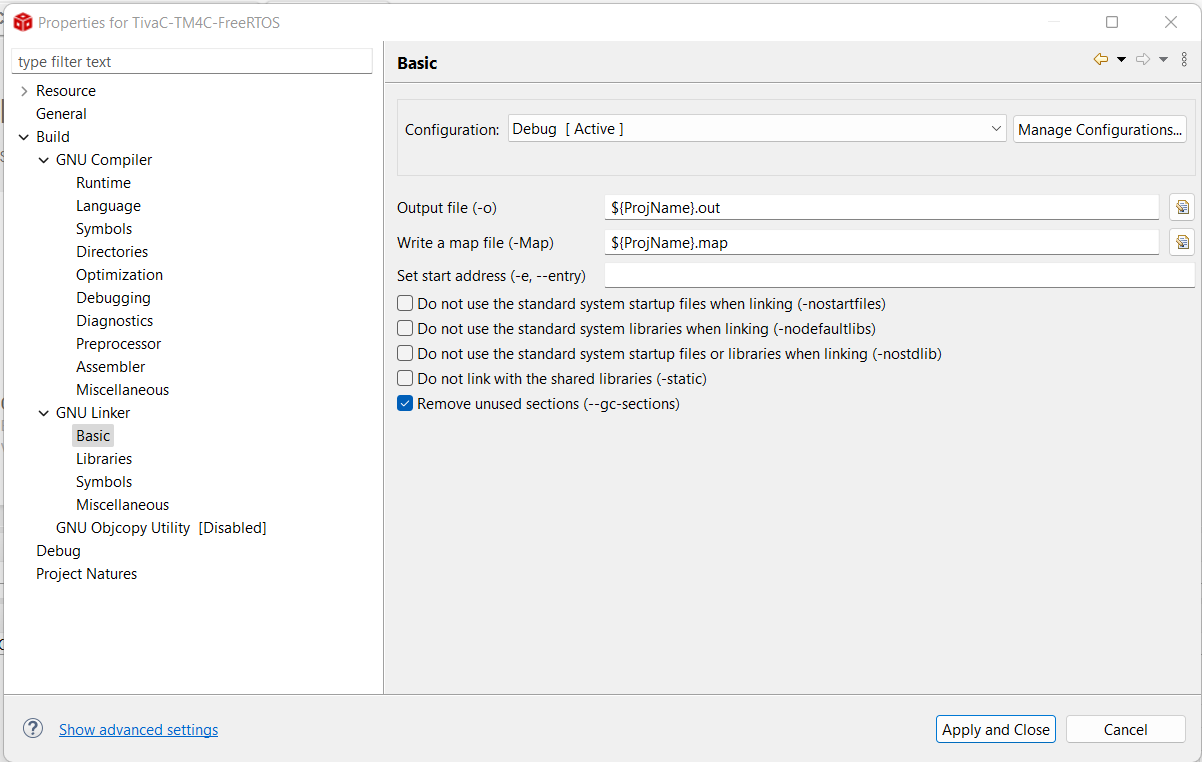
Task: Click the Output file (-o) field
Action: 882,208
